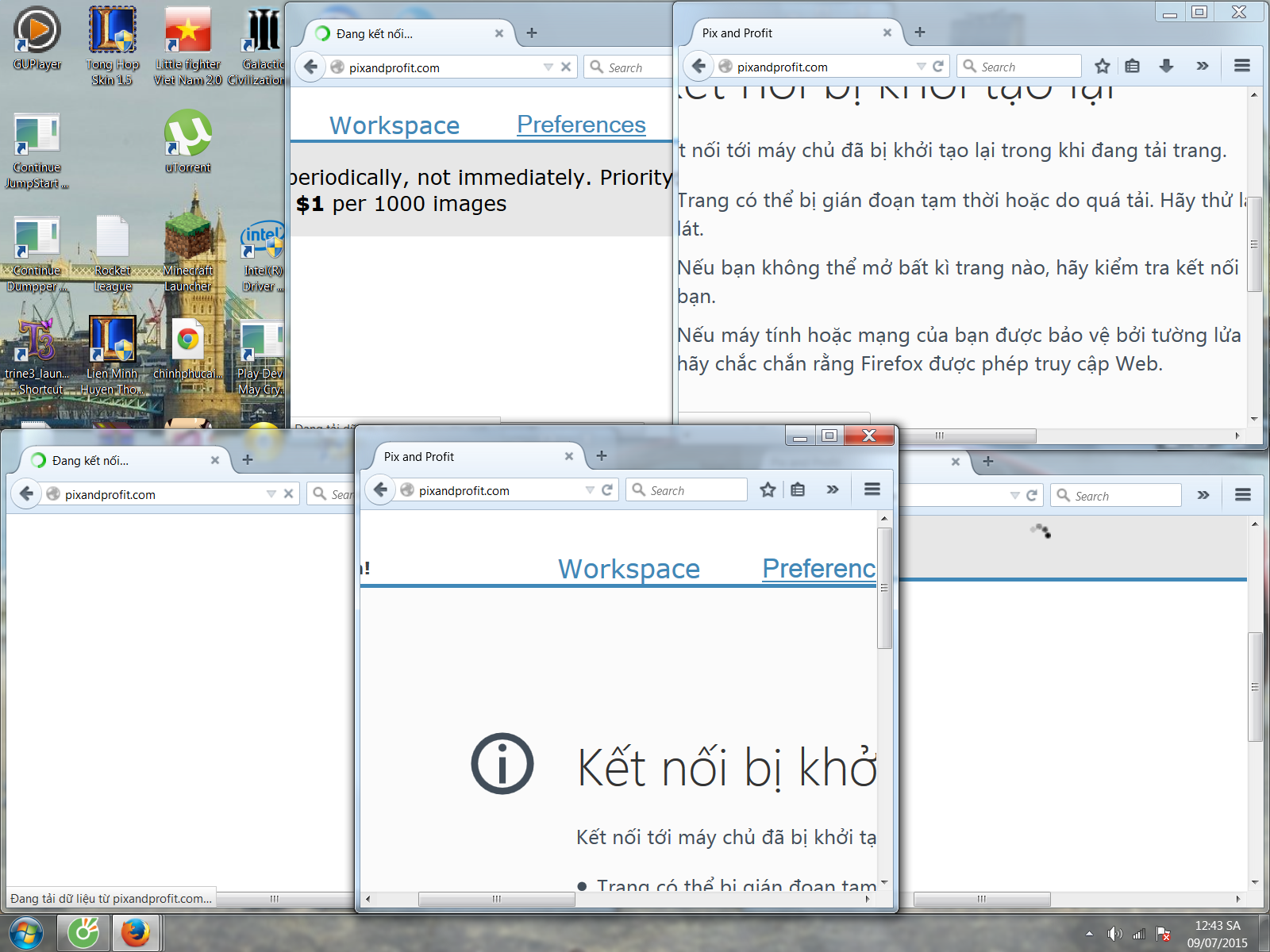
Task: Stop page loading in the bottom-left Firefox window
Action: coord(289,493)
